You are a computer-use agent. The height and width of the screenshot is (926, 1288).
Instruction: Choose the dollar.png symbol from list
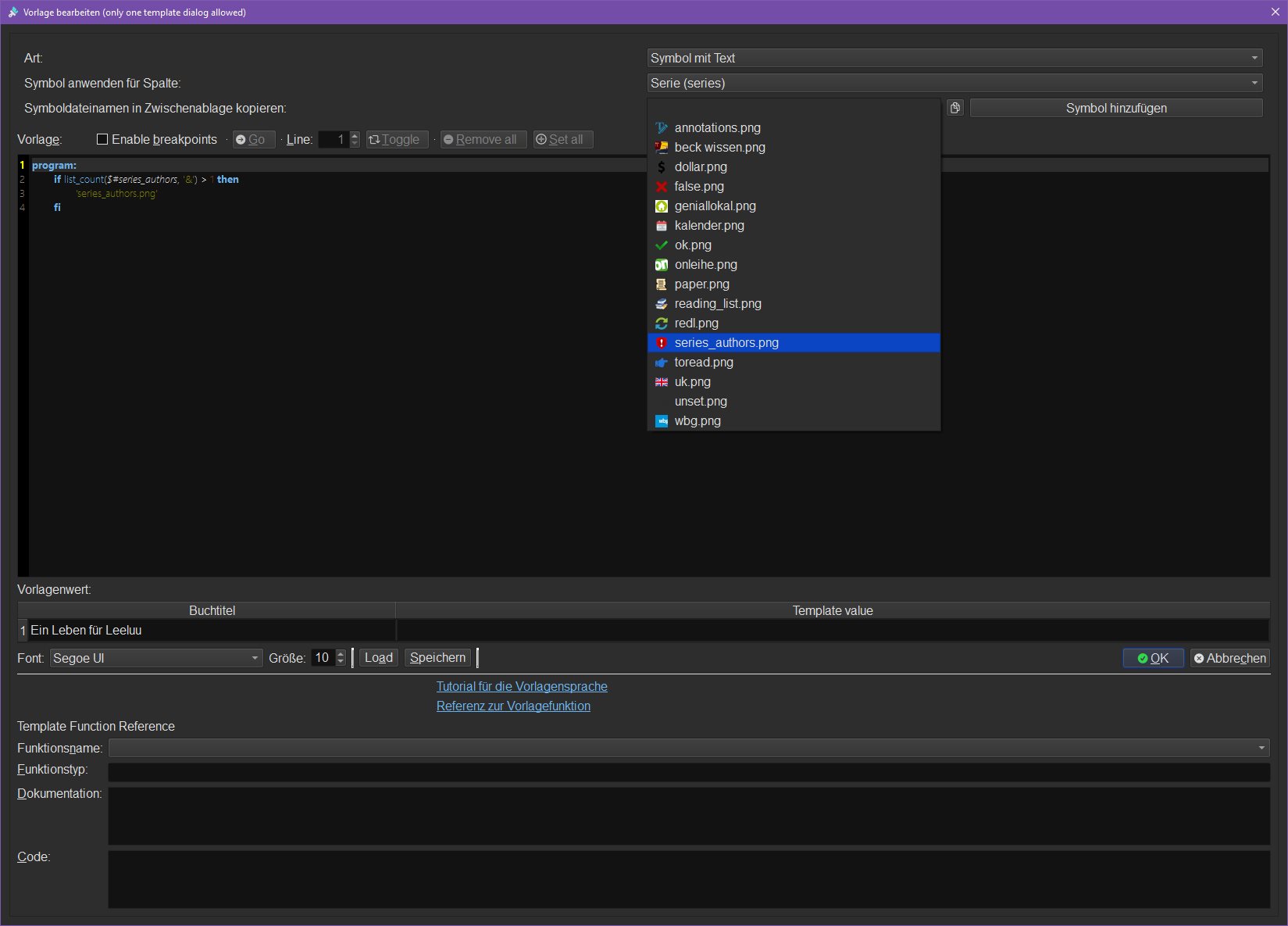pyautogui.click(x=700, y=166)
